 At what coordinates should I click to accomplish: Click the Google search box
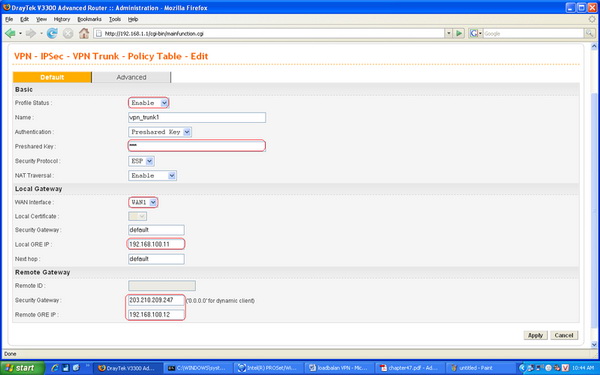click(533, 34)
